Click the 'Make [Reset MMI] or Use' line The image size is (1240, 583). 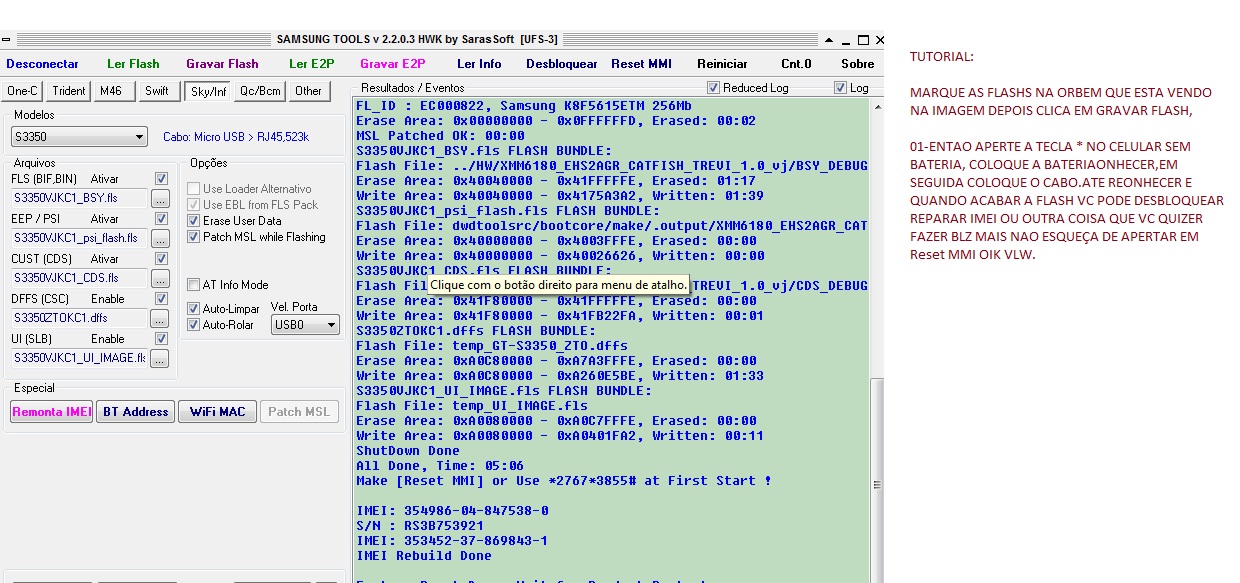coord(563,481)
